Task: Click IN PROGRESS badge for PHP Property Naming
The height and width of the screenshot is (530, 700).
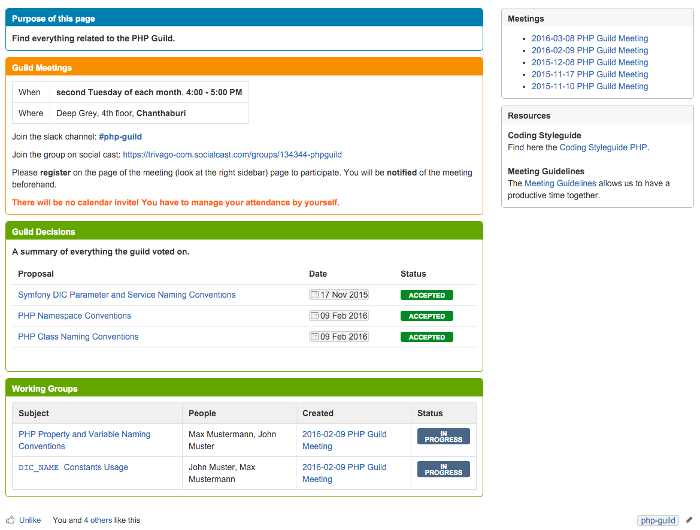Action: coord(443,436)
